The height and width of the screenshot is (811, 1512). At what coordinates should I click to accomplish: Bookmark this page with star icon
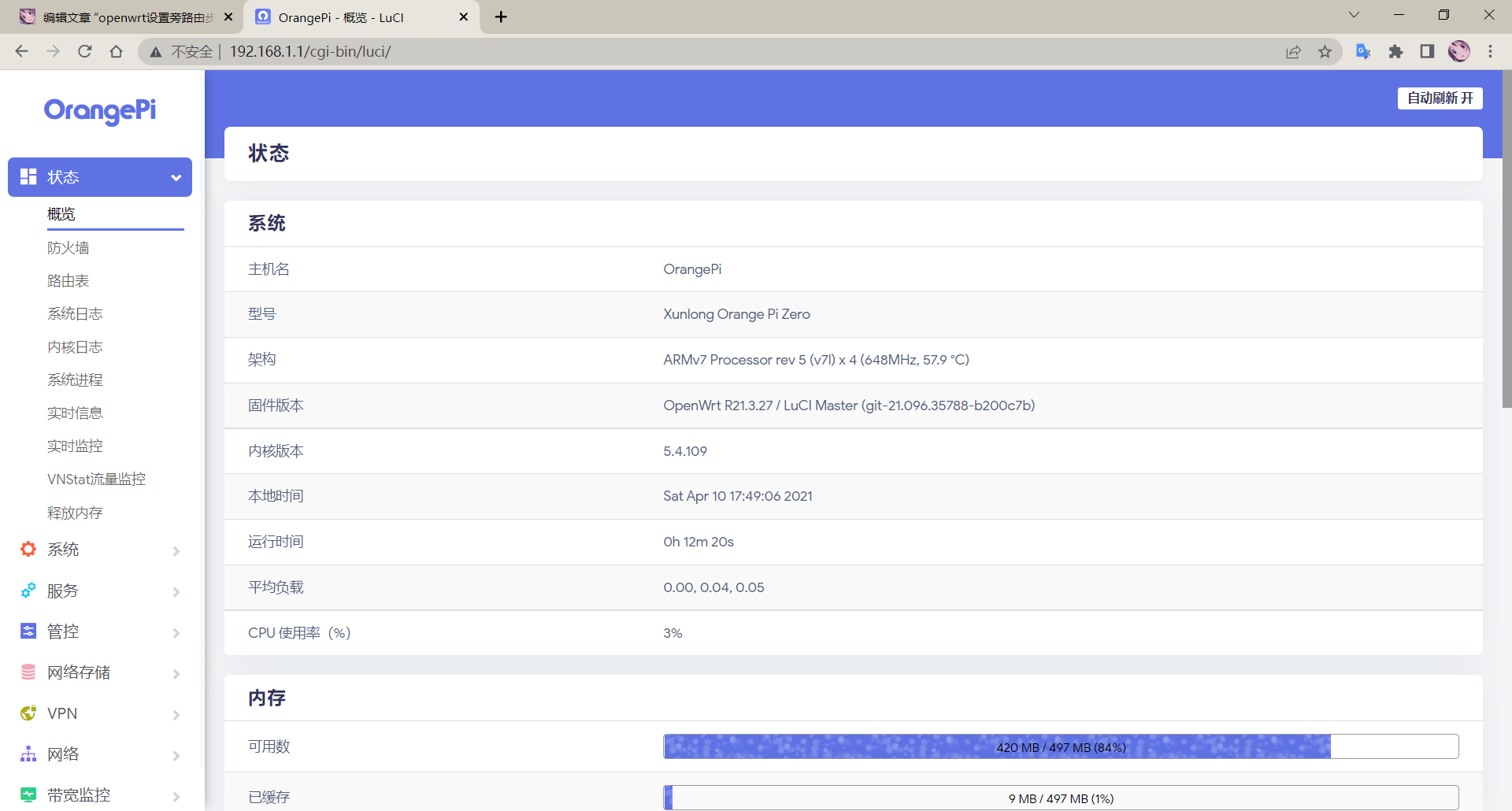click(x=1325, y=51)
